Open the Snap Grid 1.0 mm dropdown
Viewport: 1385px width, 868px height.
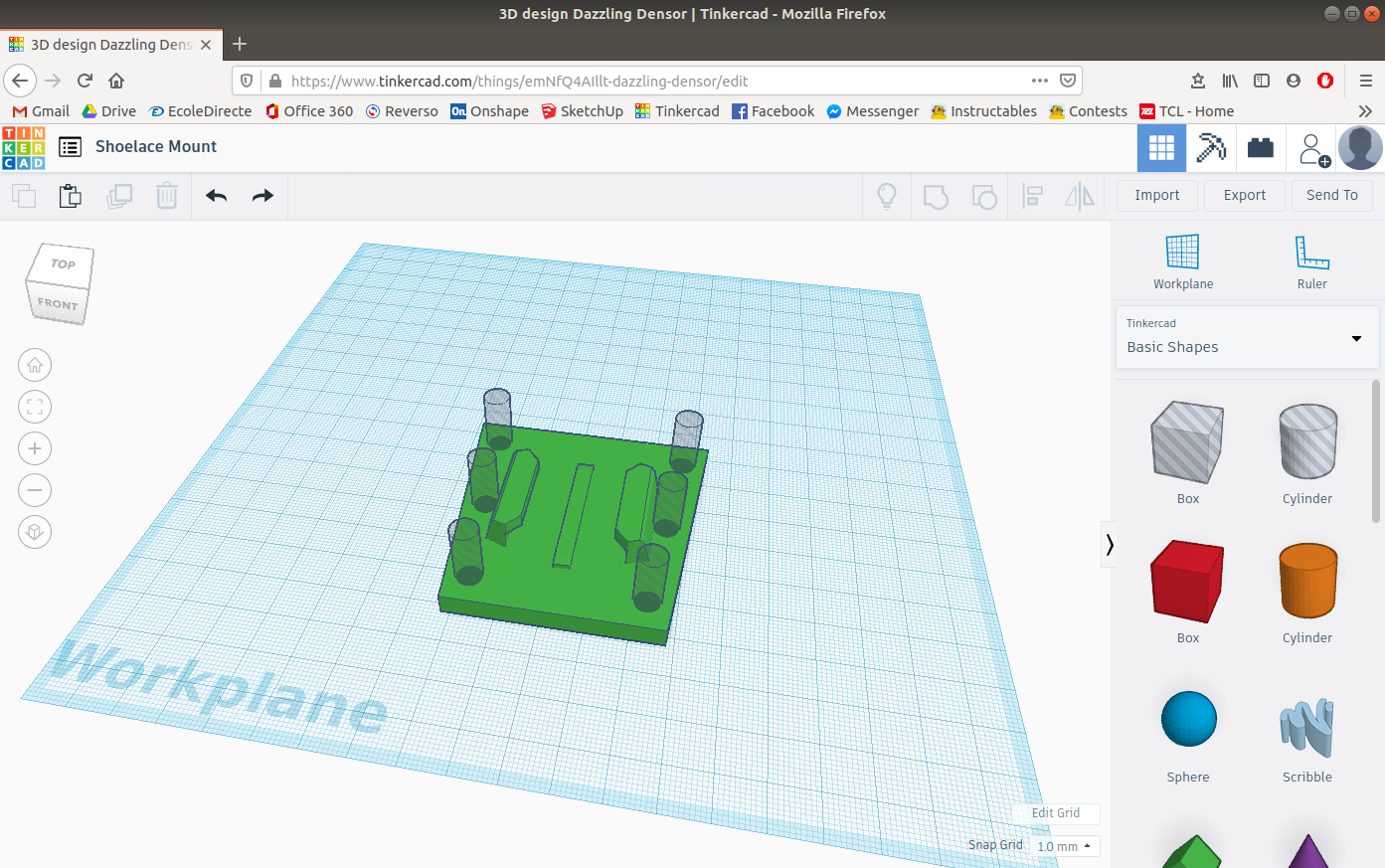click(1064, 846)
